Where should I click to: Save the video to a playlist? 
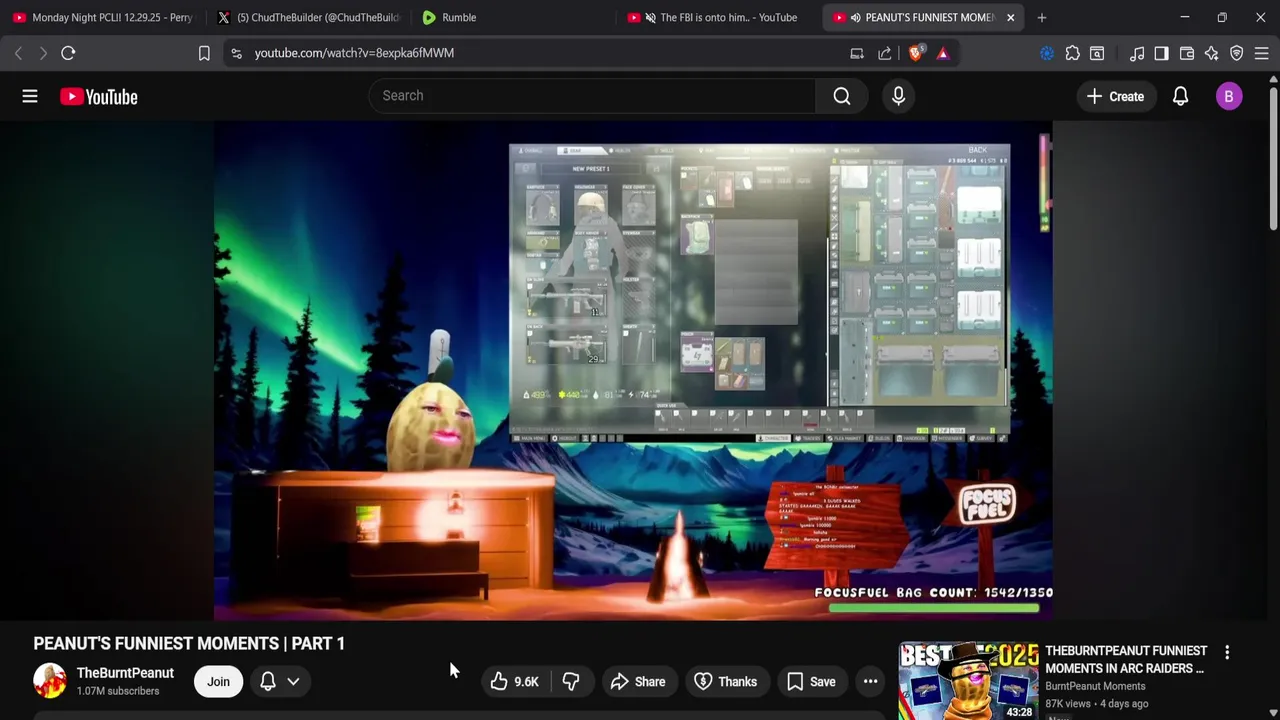click(x=811, y=681)
